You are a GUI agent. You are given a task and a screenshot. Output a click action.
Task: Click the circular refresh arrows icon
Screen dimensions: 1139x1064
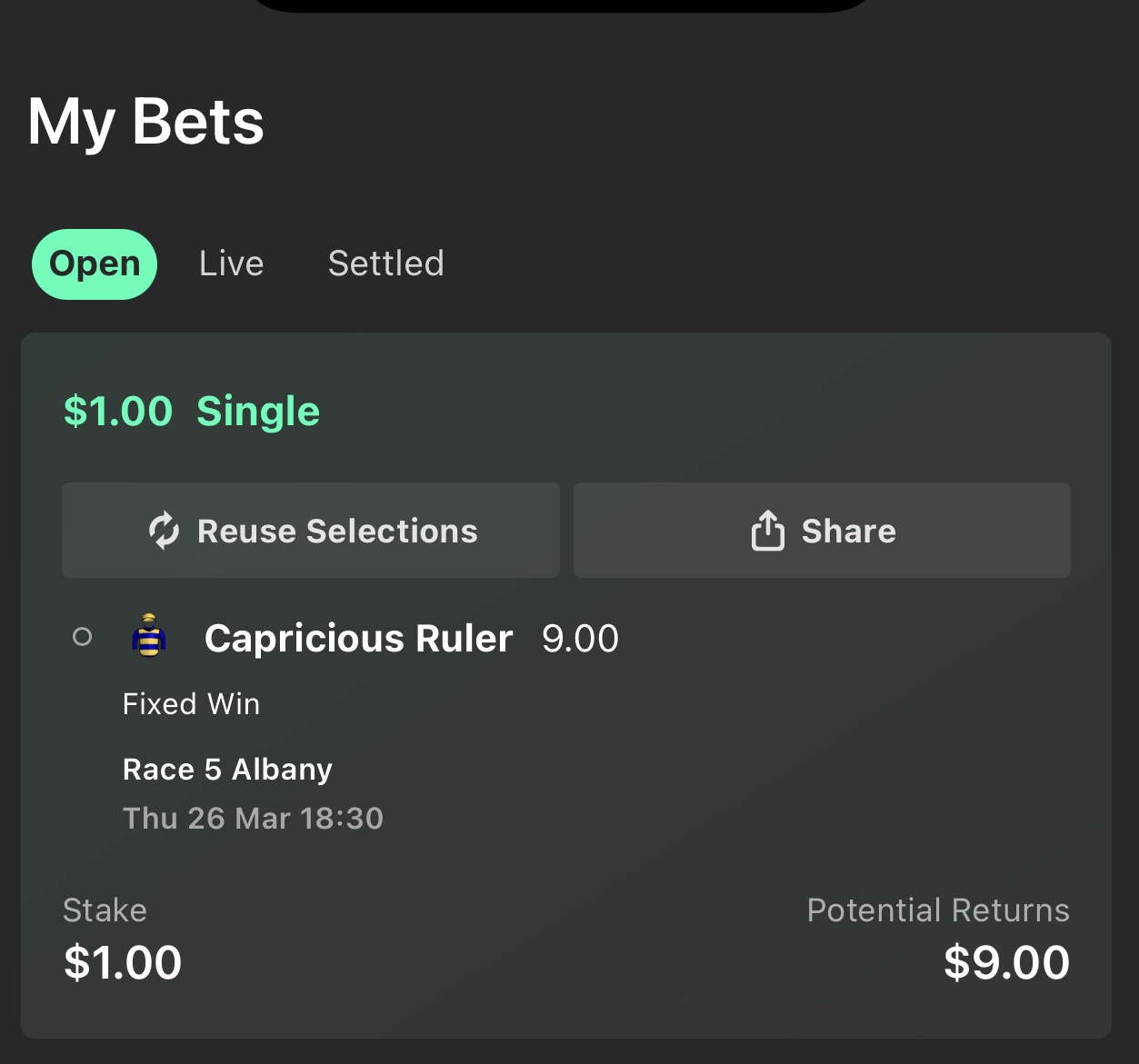pyautogui.click(x=165, y=531)
